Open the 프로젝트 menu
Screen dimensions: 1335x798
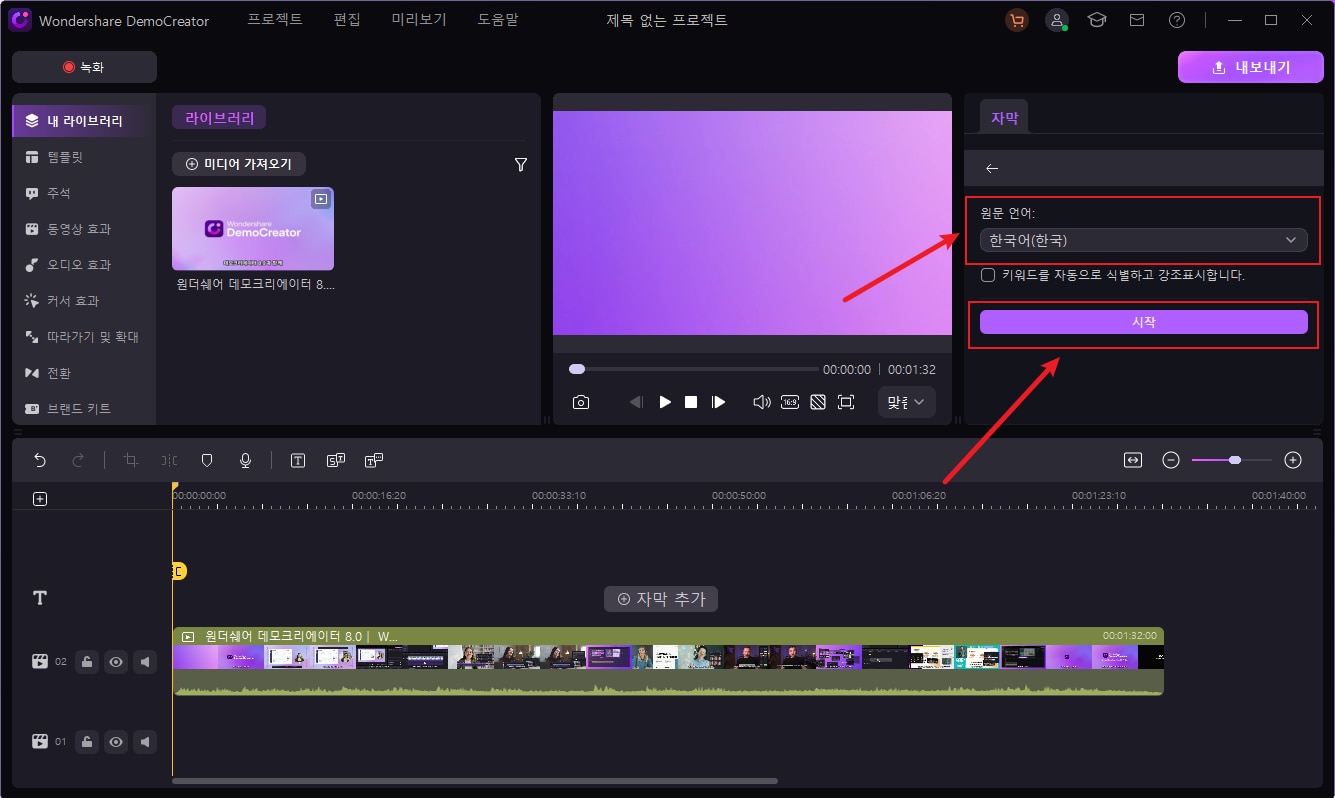(275, 20)
